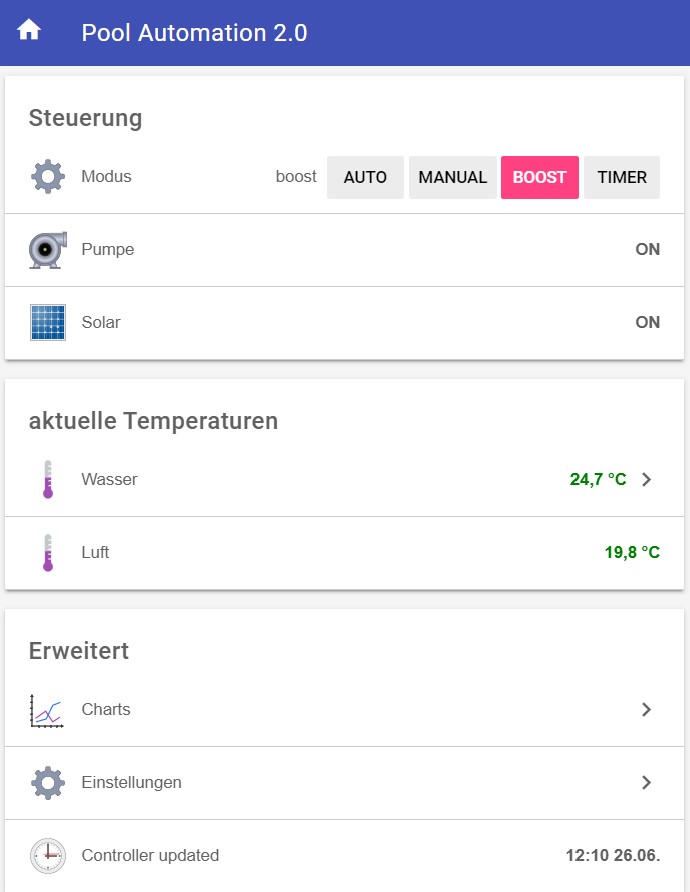
Task: Open Einstellungen via its chevron arrow
Action: pos(646,783)
